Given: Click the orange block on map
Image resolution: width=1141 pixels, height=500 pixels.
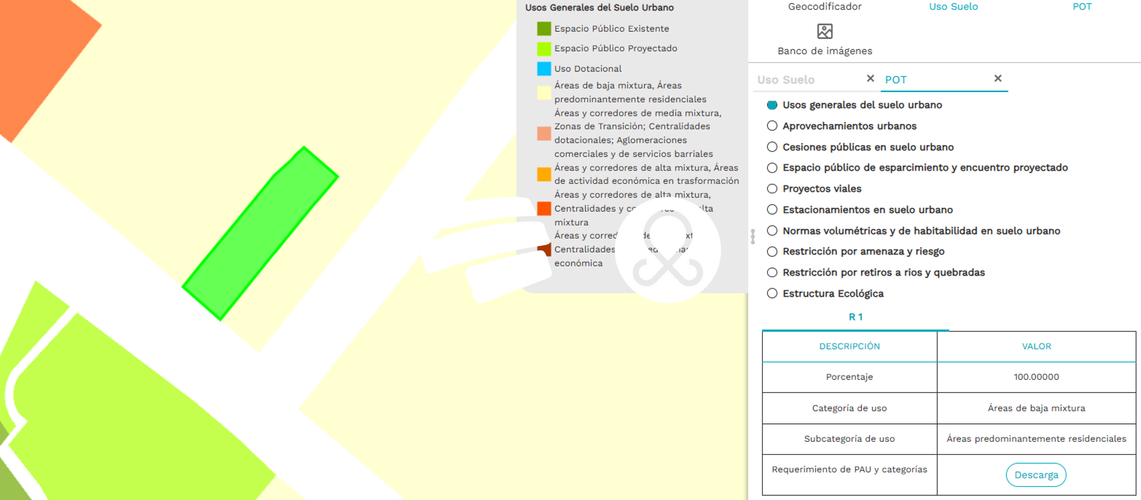Looking at the screenshot, I should pos(40,58).
